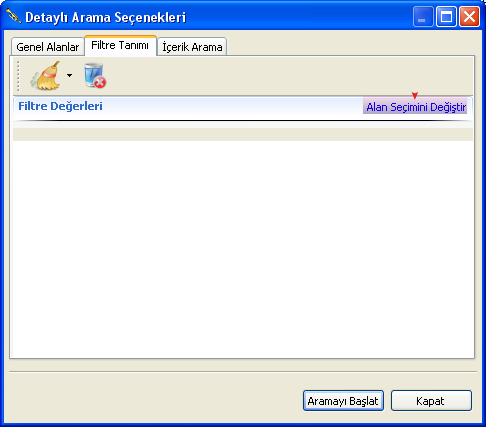Open the İçerik Arama tab
Screen dimensions: 486x427
coord(192,47)
